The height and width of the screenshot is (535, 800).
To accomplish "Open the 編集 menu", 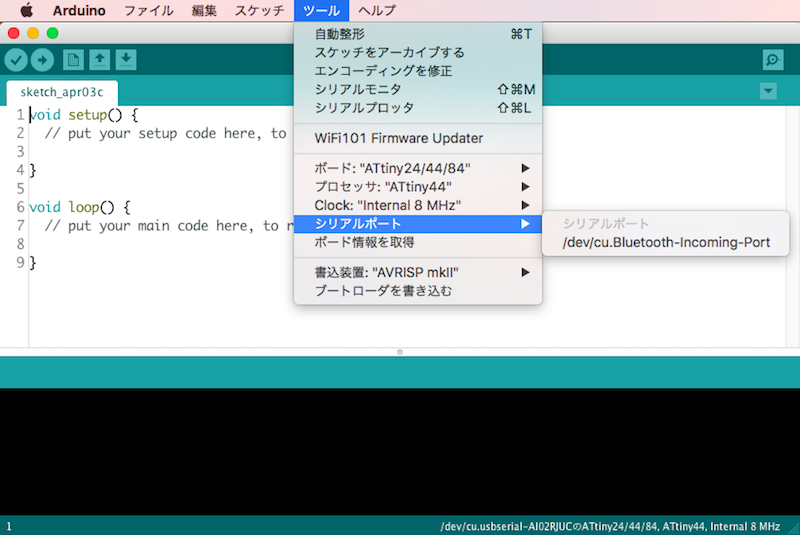I will click(204, 10).
